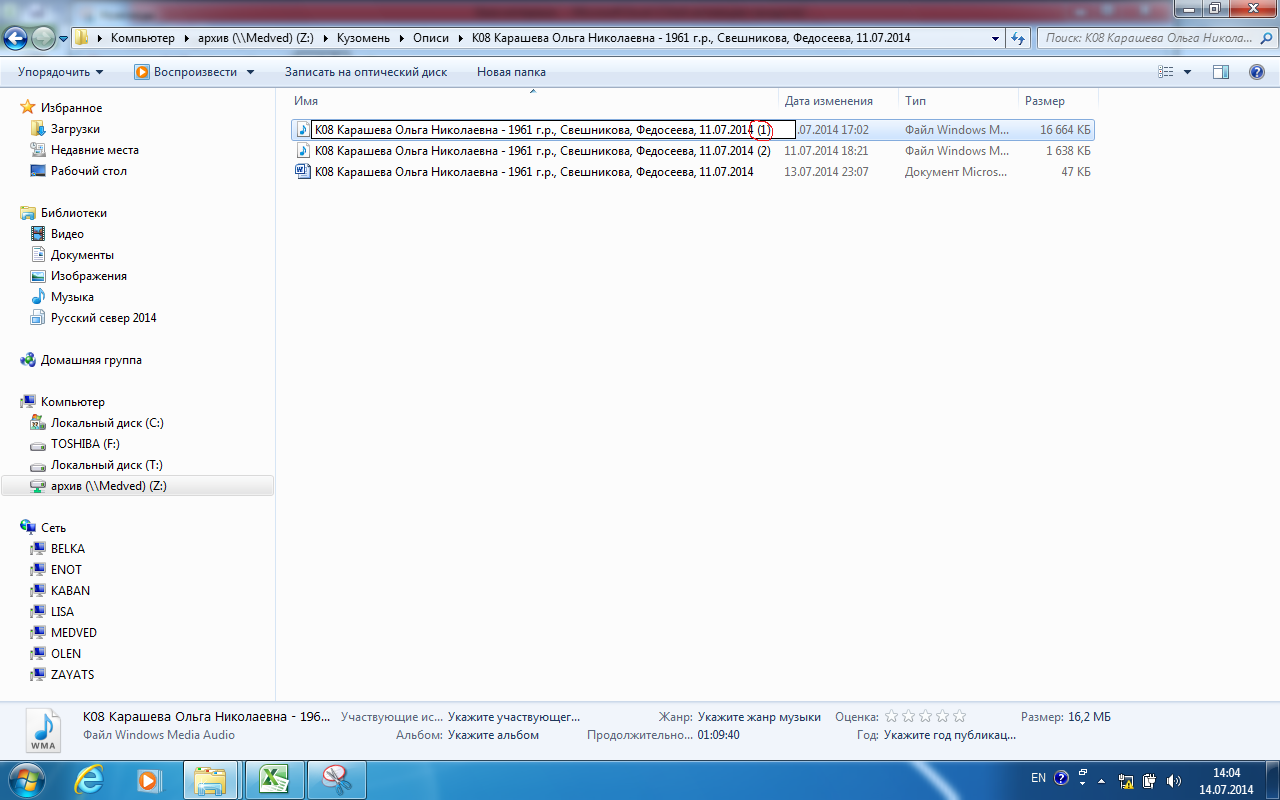Click the refresh button beside address bar
The height and width of the screenshot is (800, 1280).
1018,38
